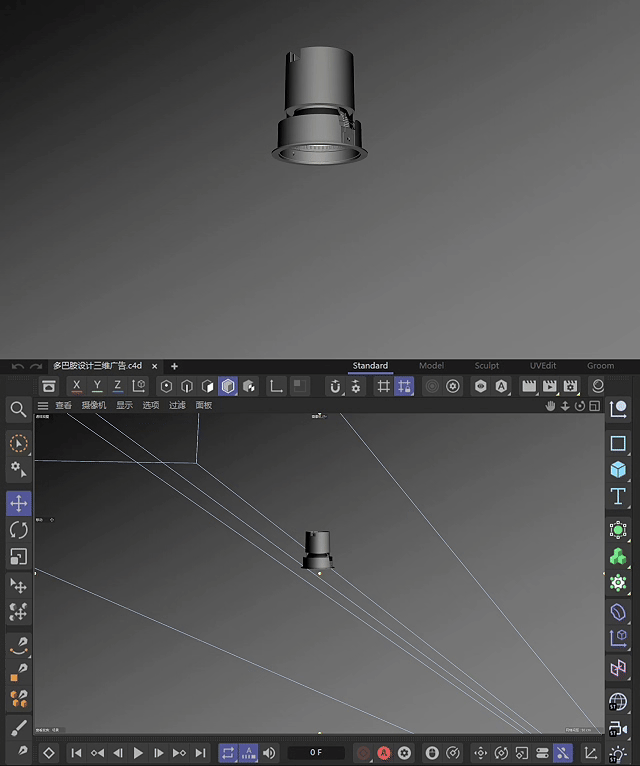Select Edges mode
Image resolution: width=640 pixels, height=766 pixels.
pos(187,386)
